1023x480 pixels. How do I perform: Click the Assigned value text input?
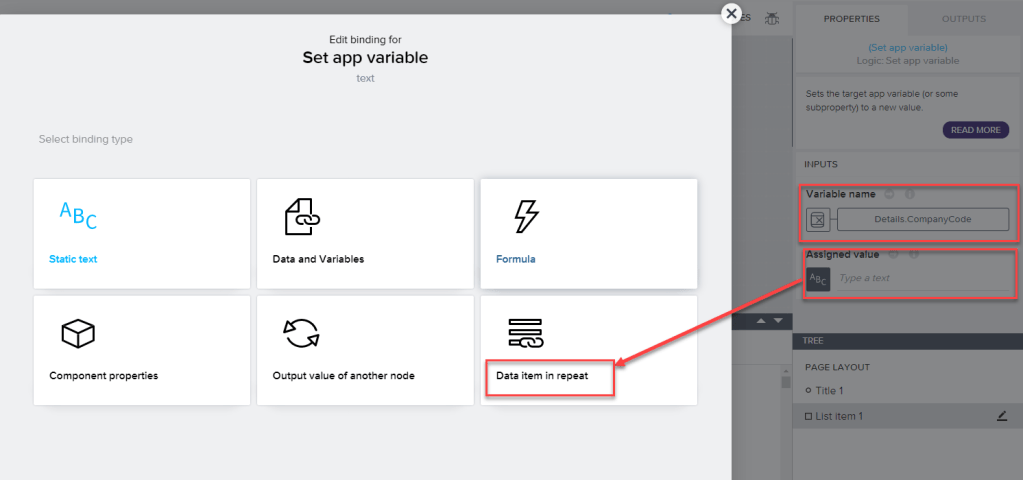click(920, 279)
